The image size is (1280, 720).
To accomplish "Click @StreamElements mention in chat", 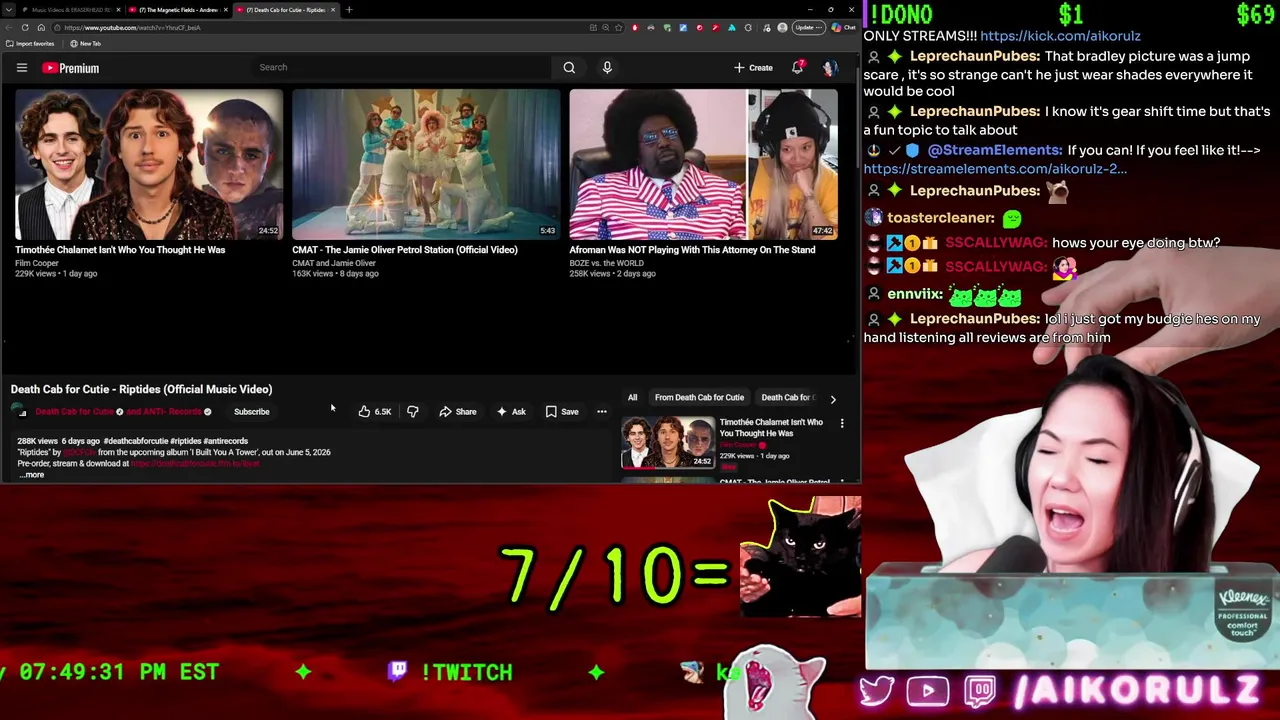I will pyautogui.click(x=994, y=150).
